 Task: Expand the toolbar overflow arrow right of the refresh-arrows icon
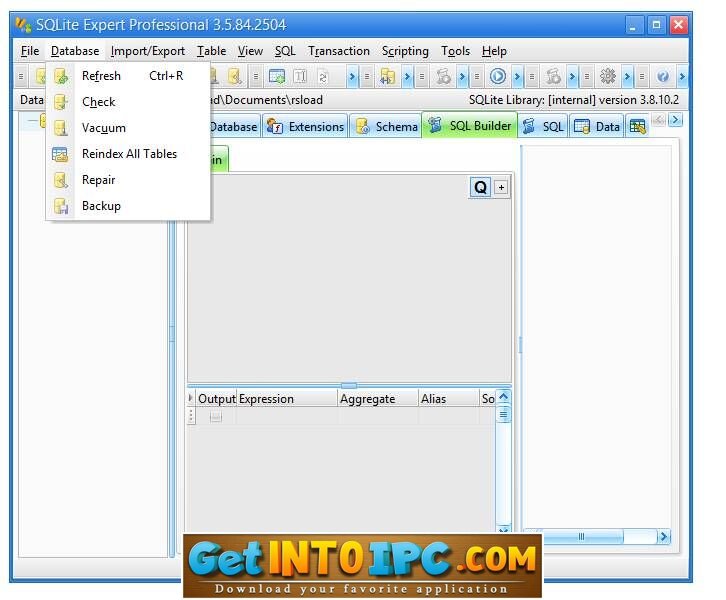[x=352, y=77]
